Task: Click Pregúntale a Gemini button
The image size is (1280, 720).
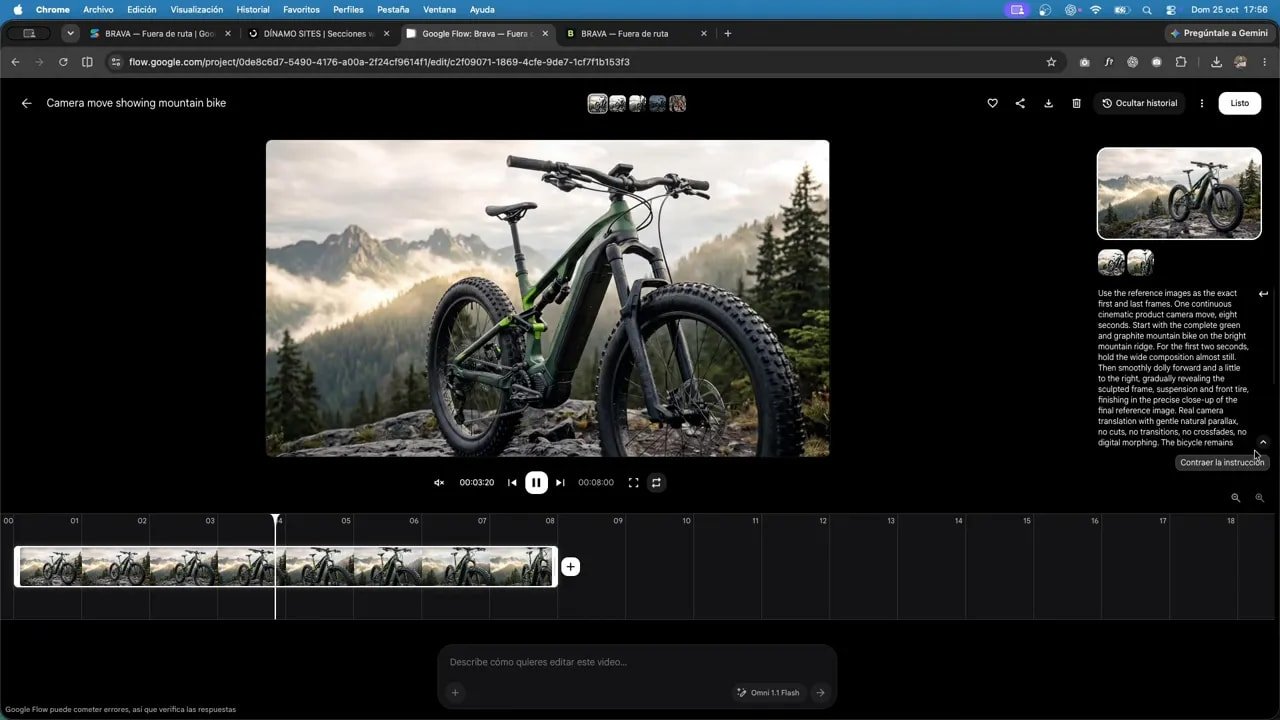Action: pyautogui.click(x=1218, y=33)
